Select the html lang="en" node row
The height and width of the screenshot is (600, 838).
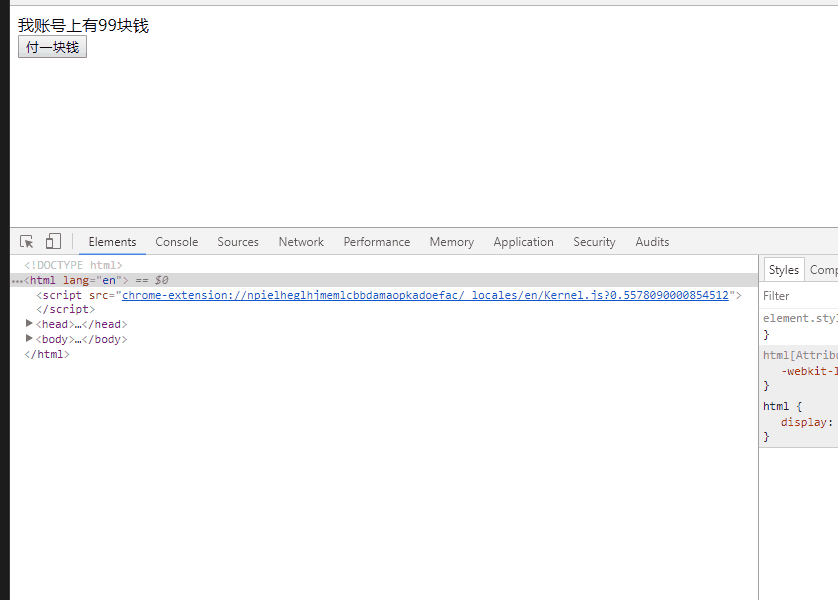pos(384,280)
